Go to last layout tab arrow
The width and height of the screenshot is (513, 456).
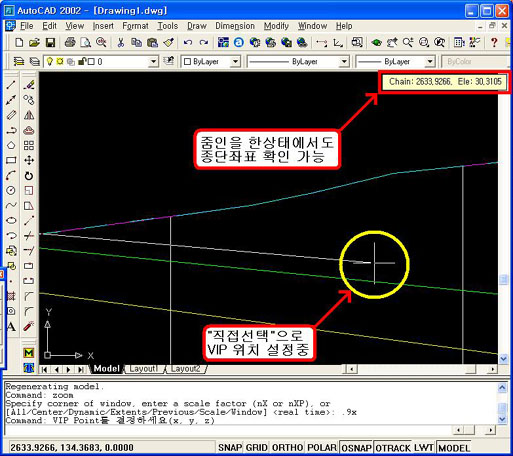pos(80,369)
